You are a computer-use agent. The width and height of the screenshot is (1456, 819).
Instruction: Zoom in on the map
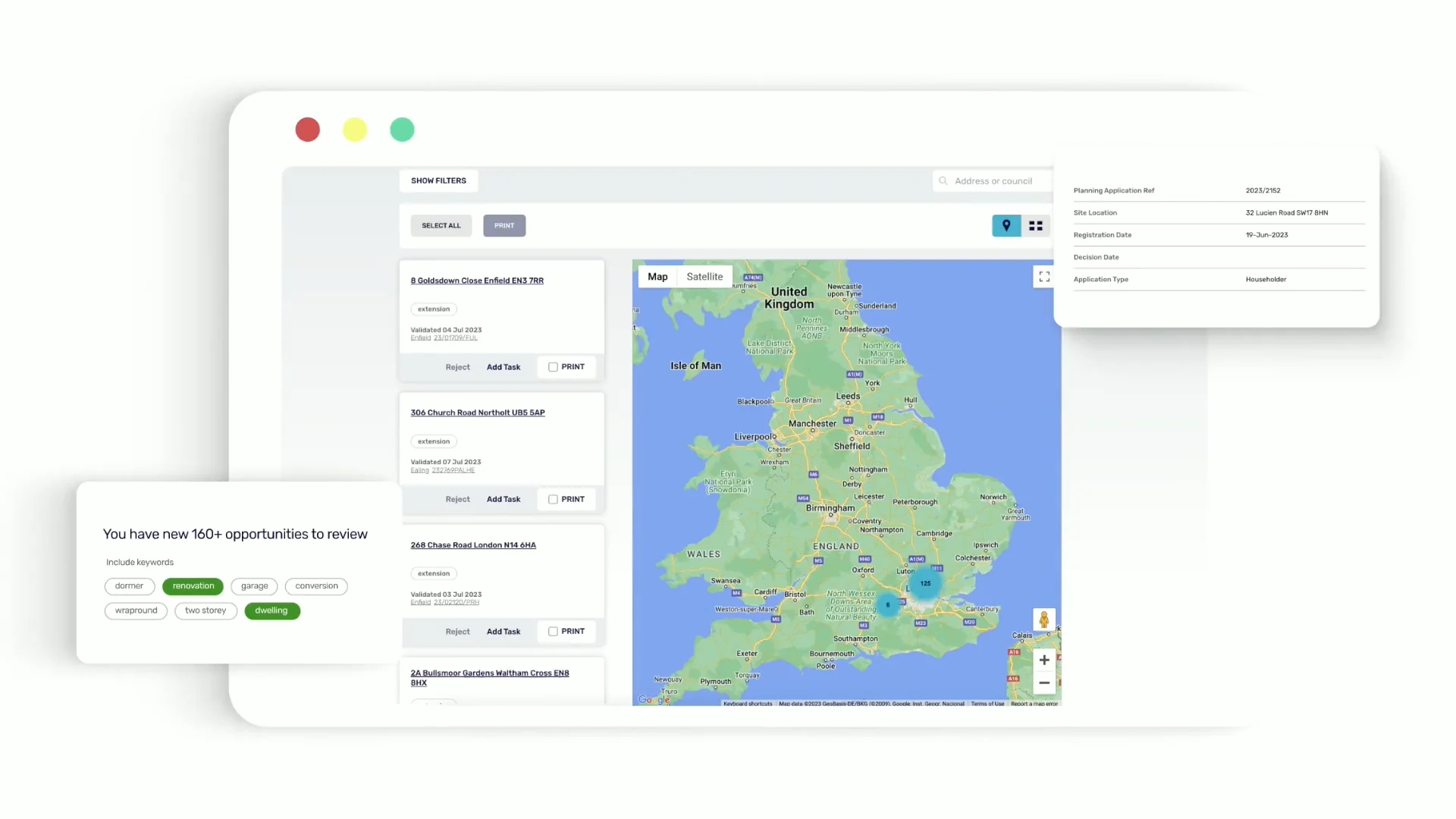1044,660
